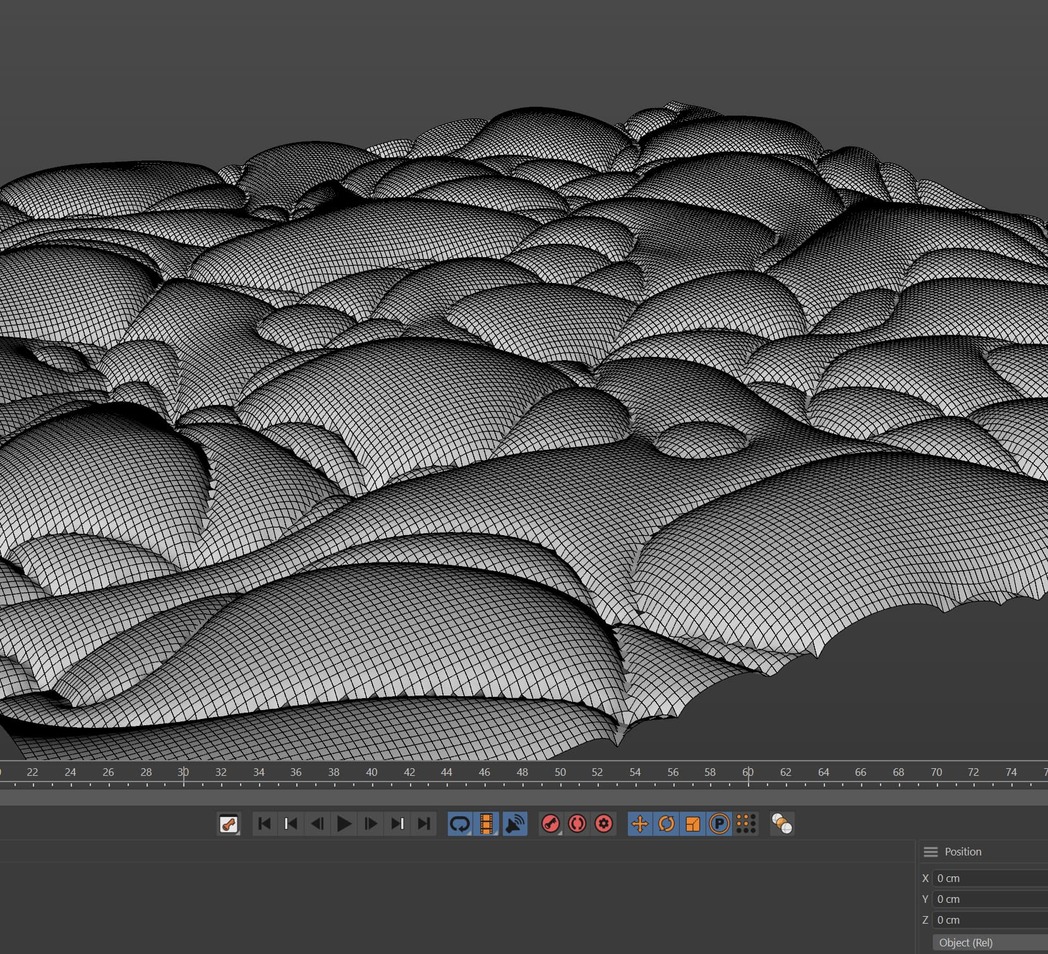This screenshot has height=954, width=1048.
Task: Open the Object (Rel) coordinate dropdown
Action: point(988,943)
